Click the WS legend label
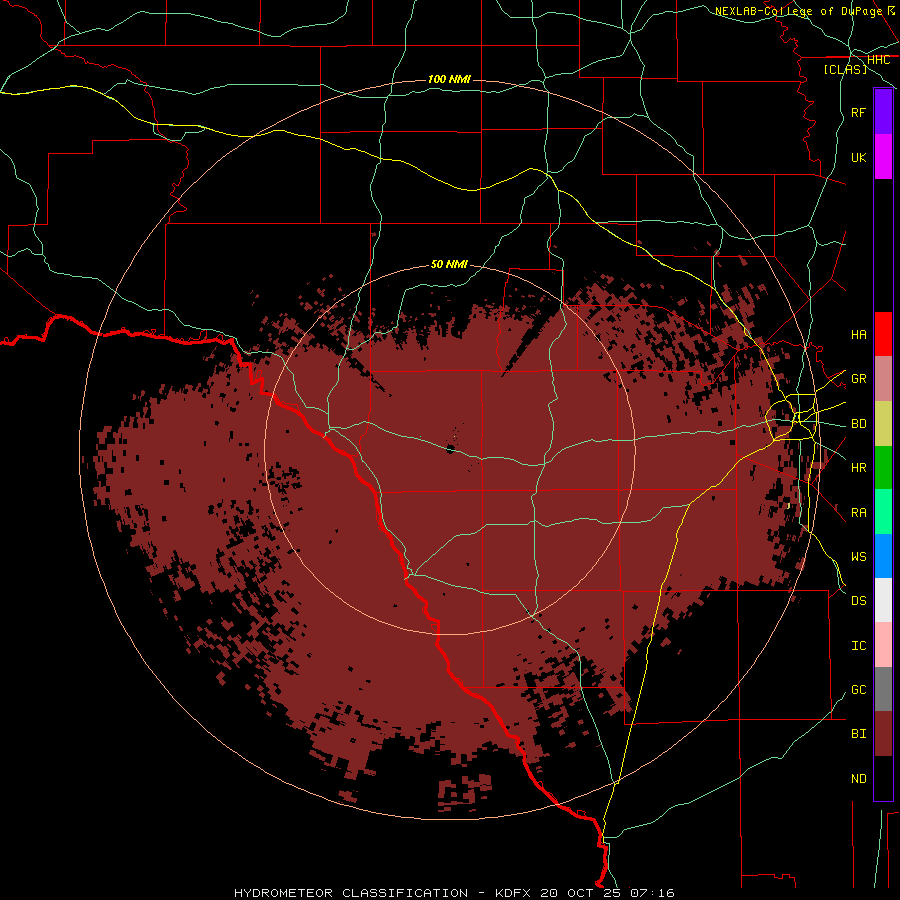 [858, 557]
